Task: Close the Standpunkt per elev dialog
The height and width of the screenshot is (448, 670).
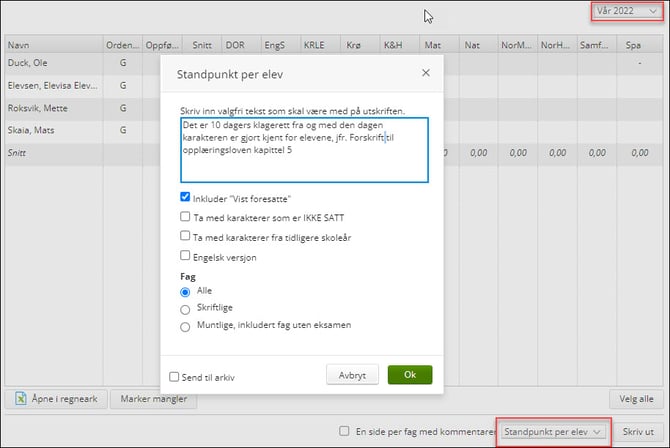Action: coord(425,73)
